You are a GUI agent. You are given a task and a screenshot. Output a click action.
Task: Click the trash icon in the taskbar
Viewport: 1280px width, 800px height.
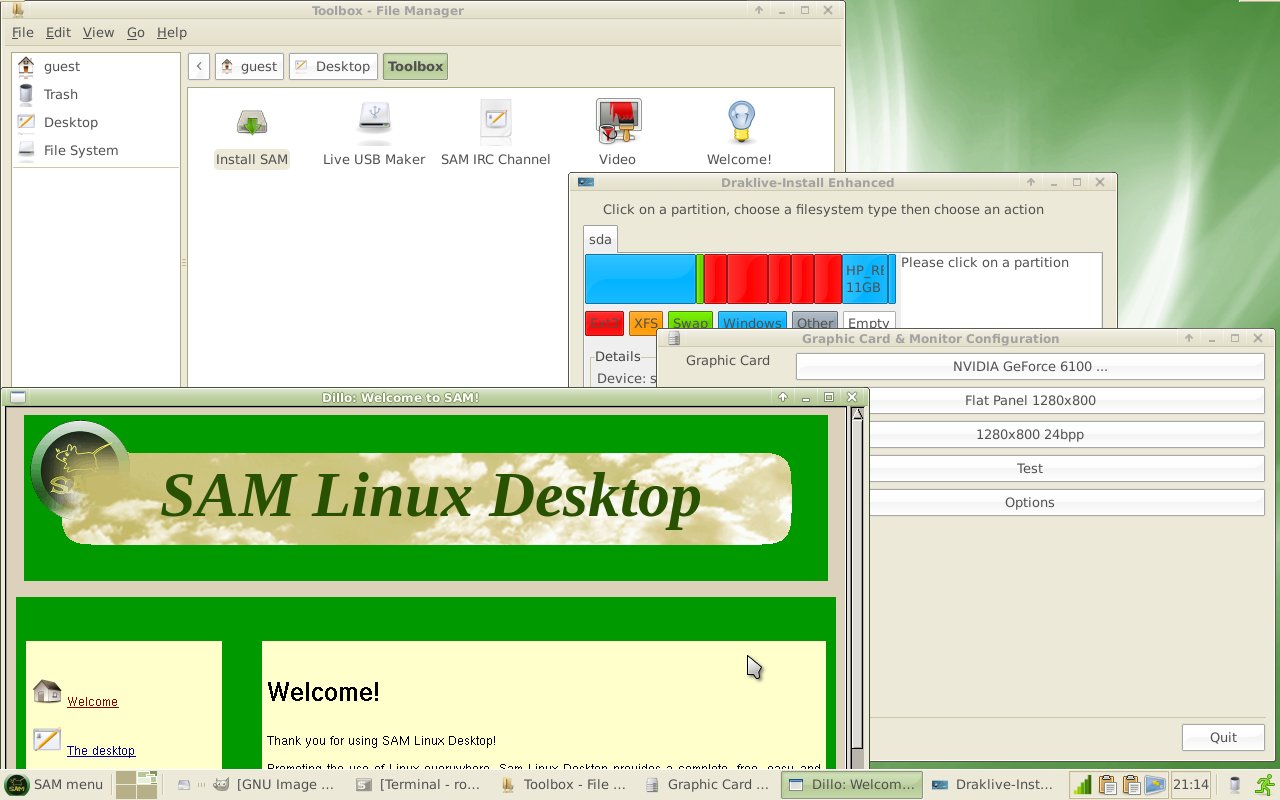point(1234,785)
